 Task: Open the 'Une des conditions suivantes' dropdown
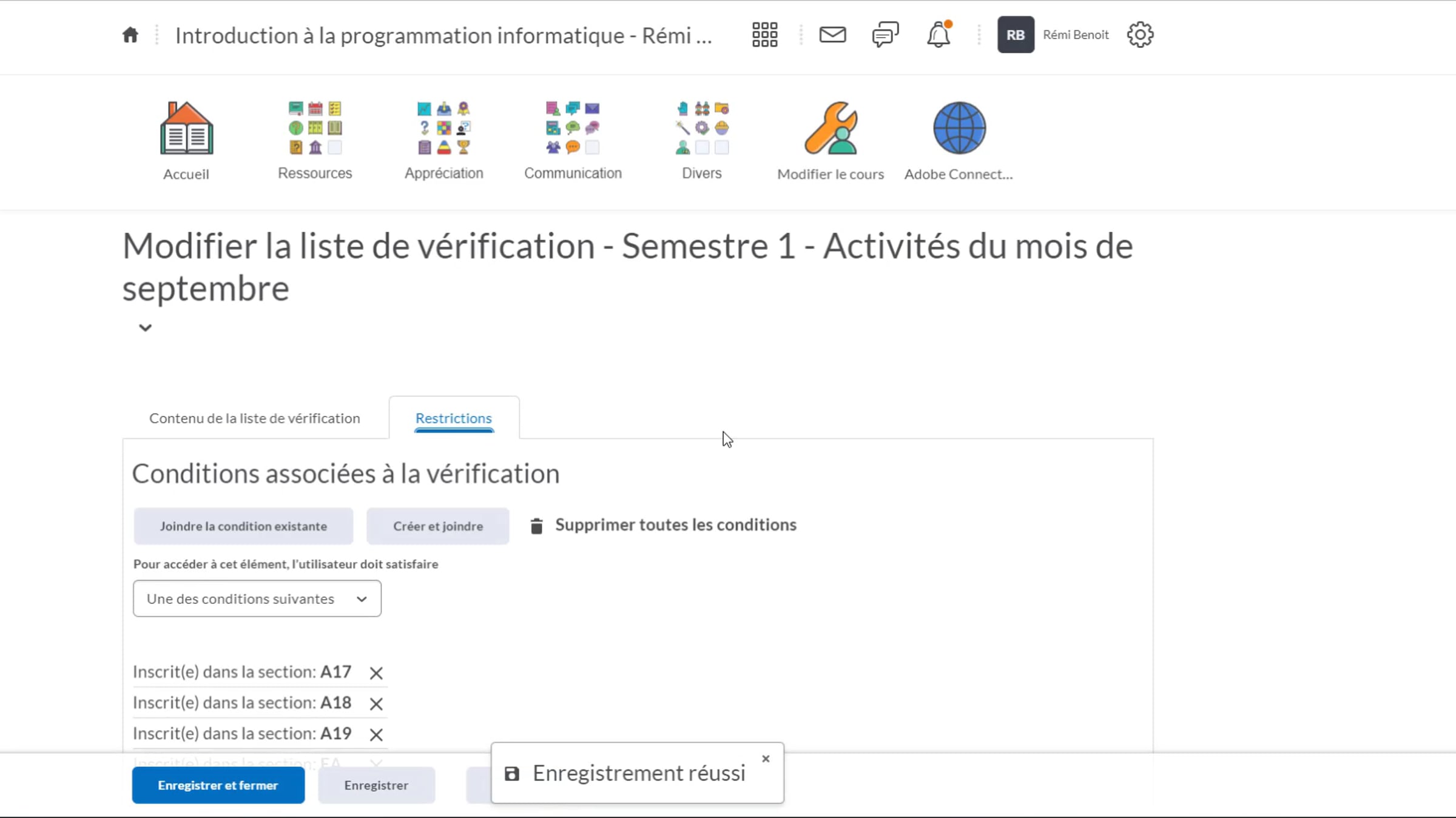click(257, 598)
